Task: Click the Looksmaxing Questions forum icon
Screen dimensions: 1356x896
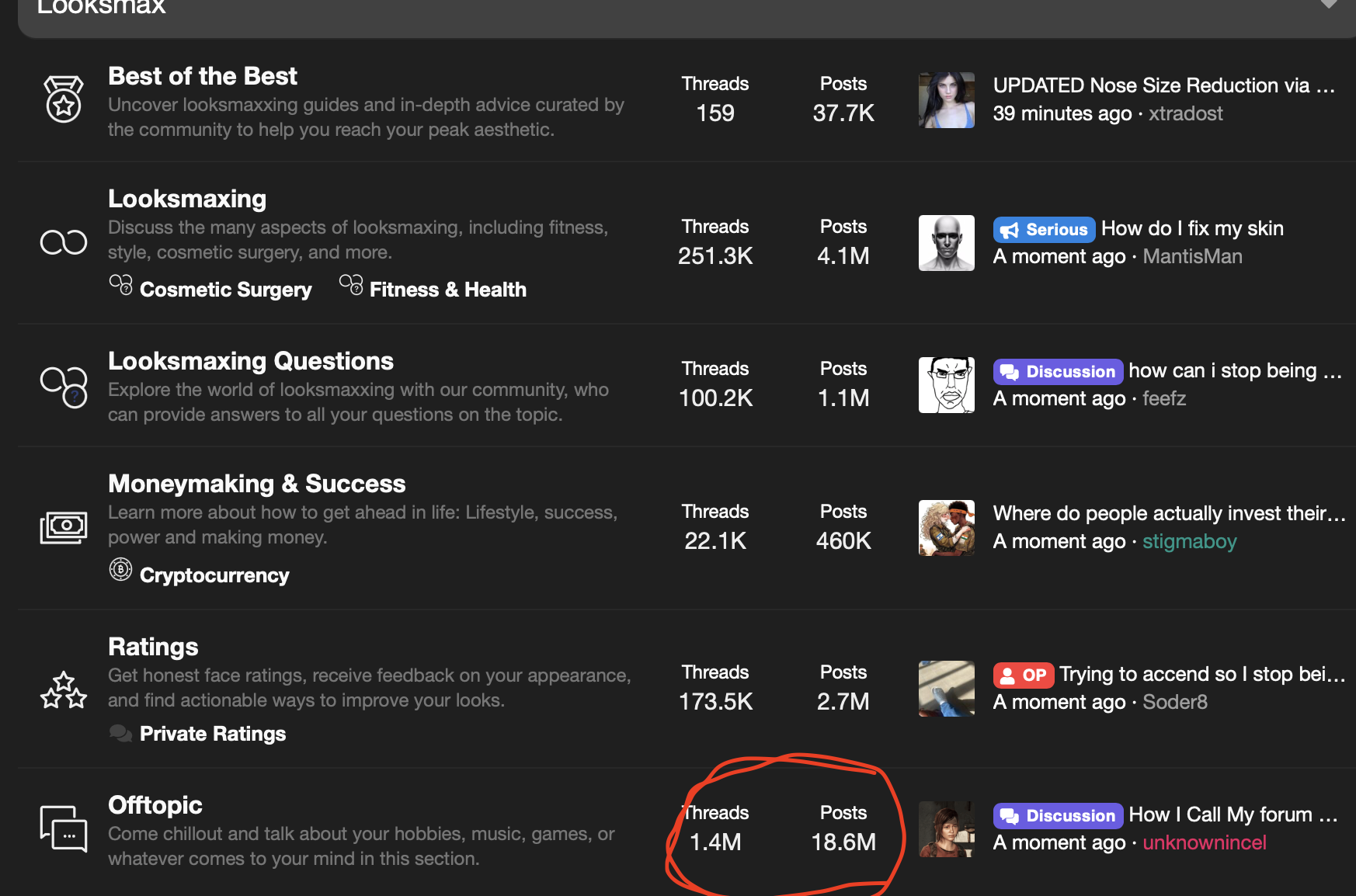Action: click(x=64, y=386)
